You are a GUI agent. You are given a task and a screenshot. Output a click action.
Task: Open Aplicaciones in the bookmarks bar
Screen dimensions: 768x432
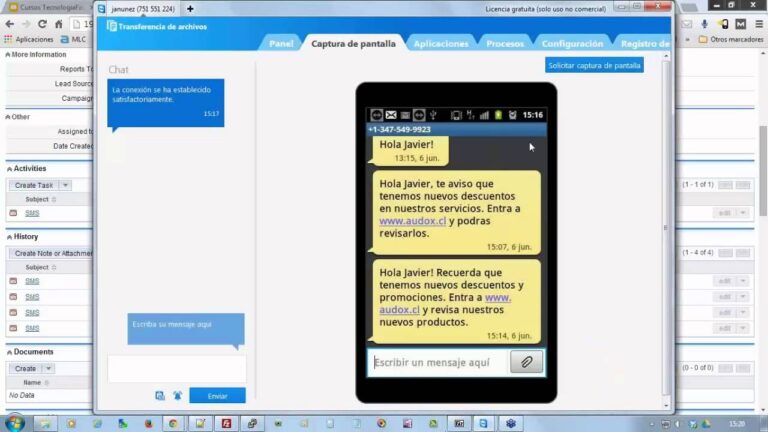tap(28, 39)
